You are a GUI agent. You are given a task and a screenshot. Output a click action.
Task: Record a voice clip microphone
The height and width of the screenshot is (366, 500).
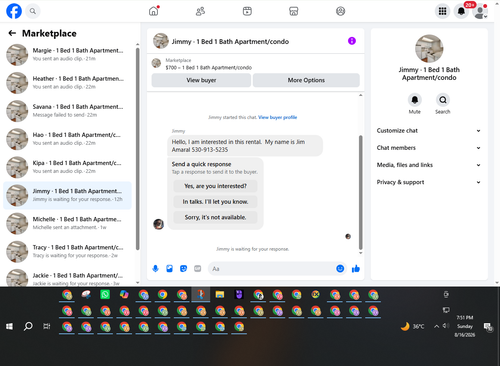click(155, 269)
